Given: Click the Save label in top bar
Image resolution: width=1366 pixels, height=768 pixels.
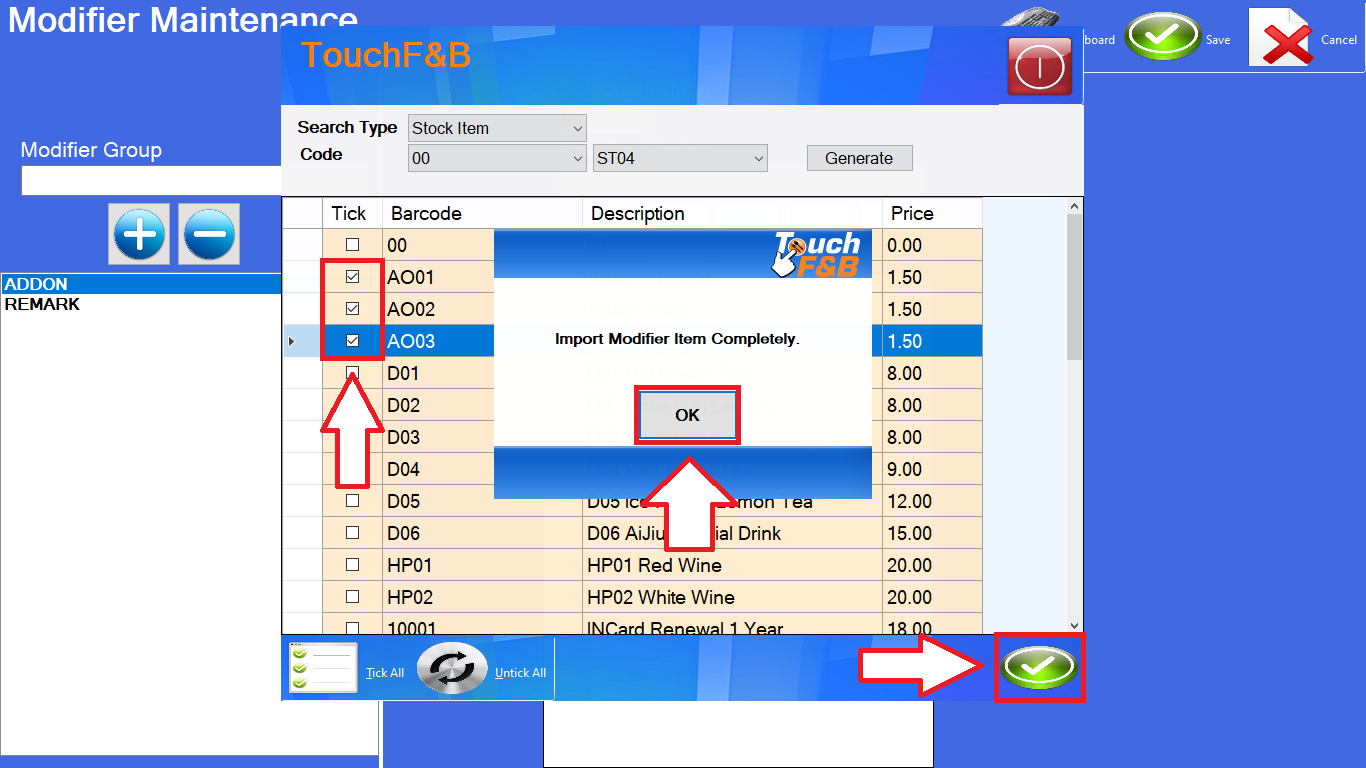Looking at the screenshot, I should point(1218,40).
